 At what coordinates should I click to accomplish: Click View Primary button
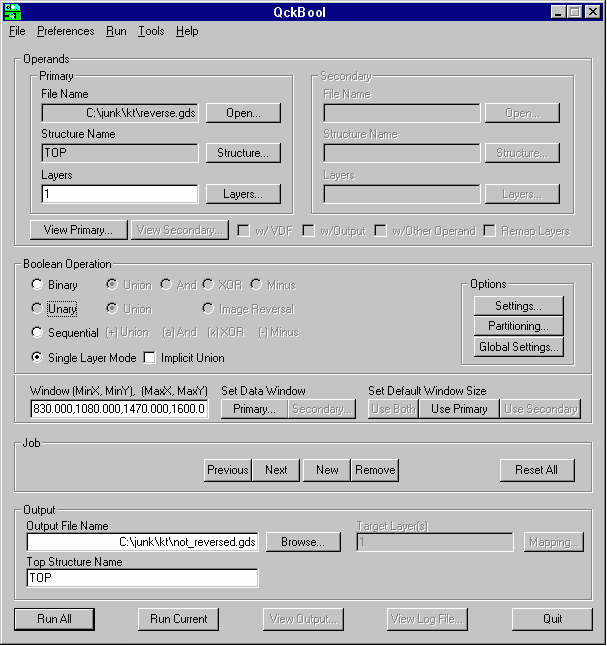pos(71,231)
